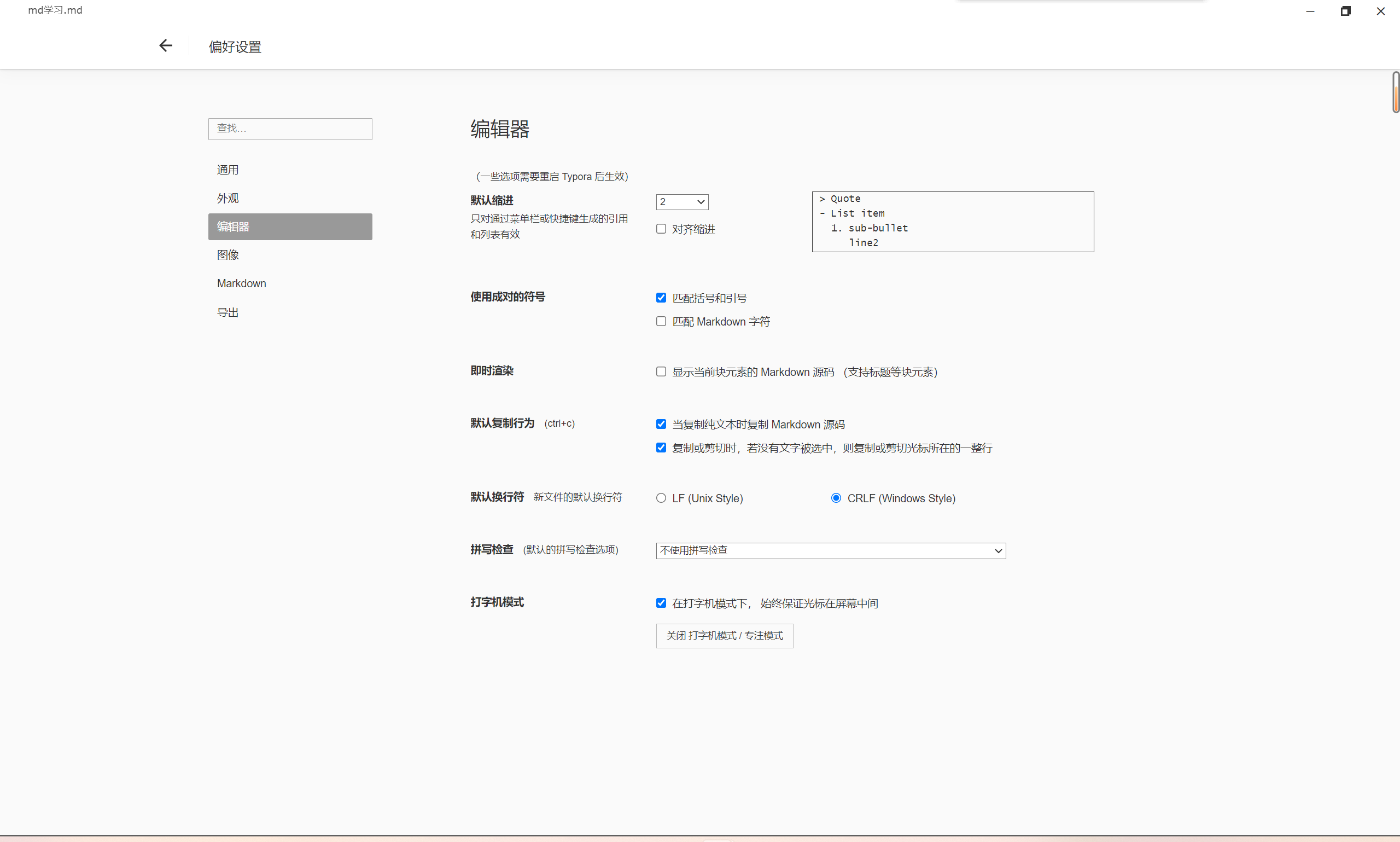Click the 查找 search input field
The image size is (1400, 842).
pyautogui.click(x=290, y=129)
